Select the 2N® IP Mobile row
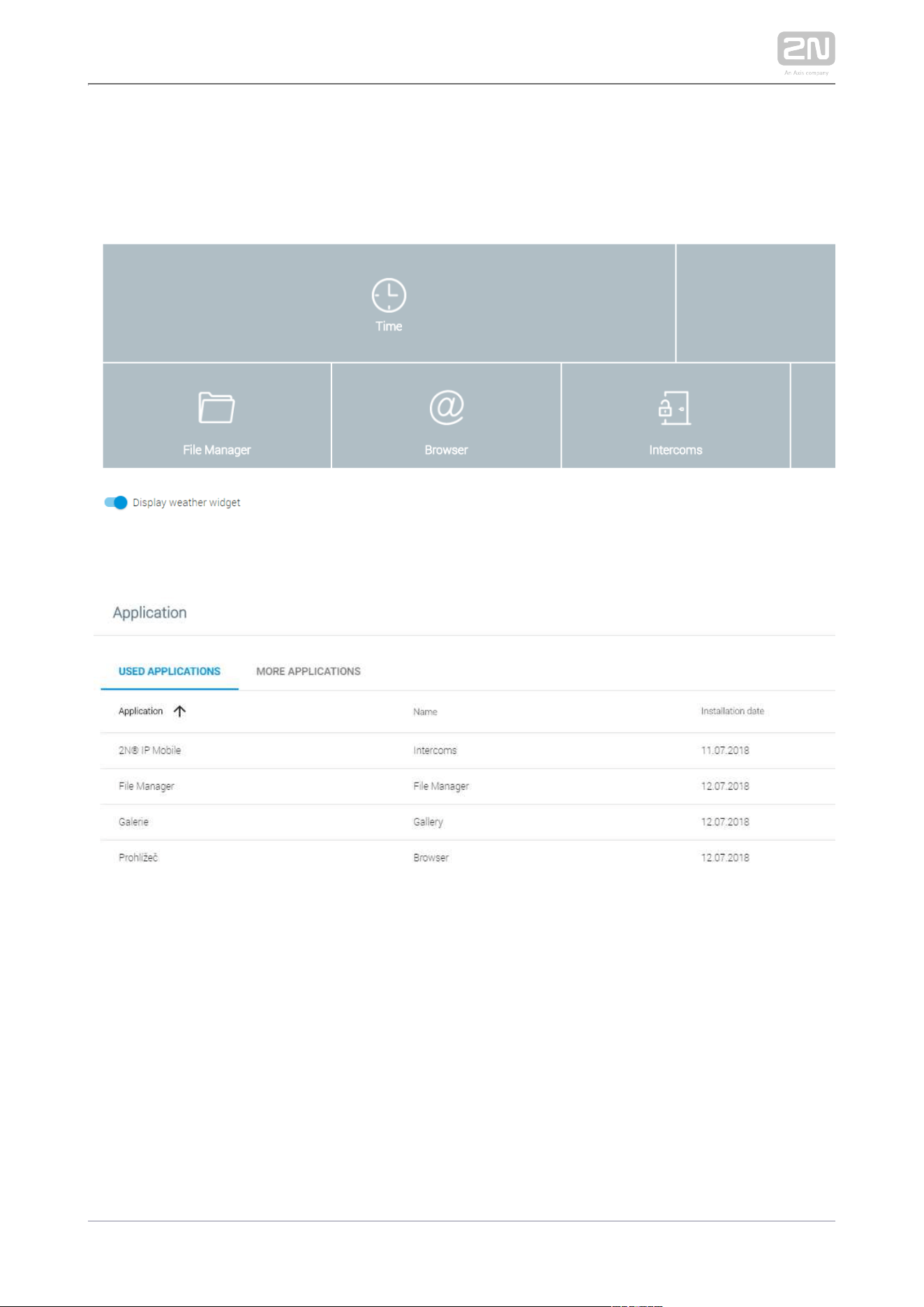Viewport: 924px width, 1307px height. [x=468, y=751]
